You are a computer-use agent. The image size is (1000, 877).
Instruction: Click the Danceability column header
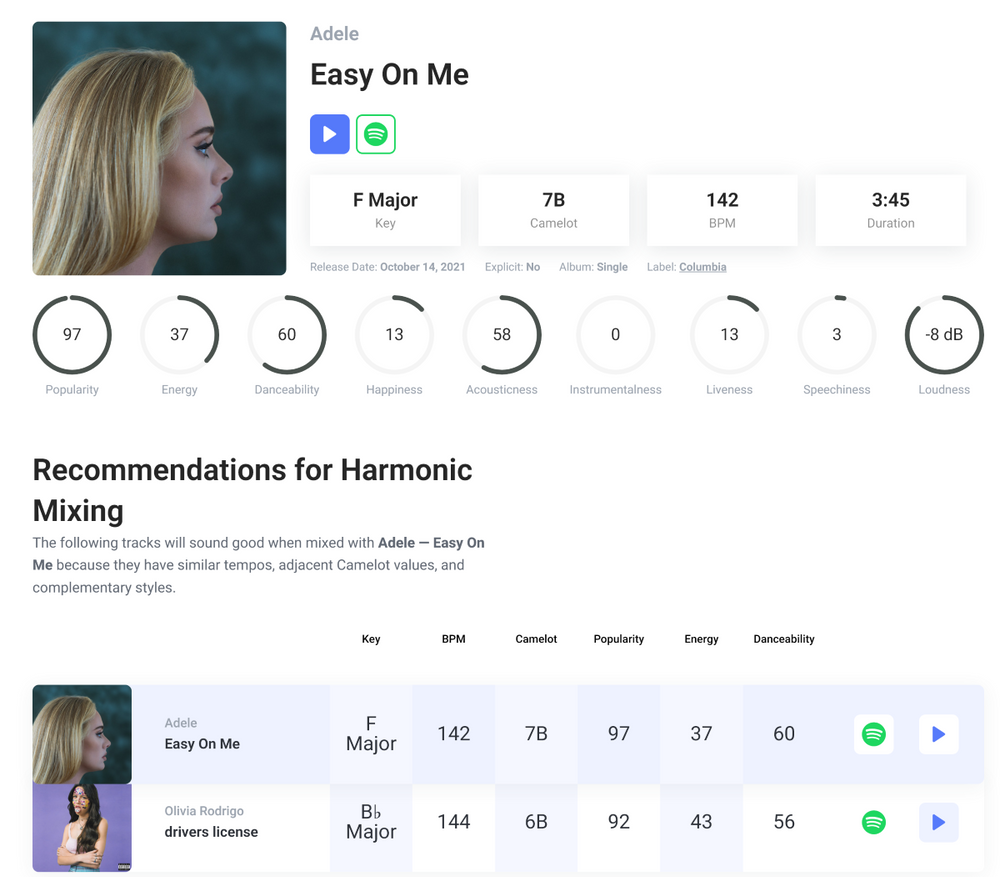point(784,638)
